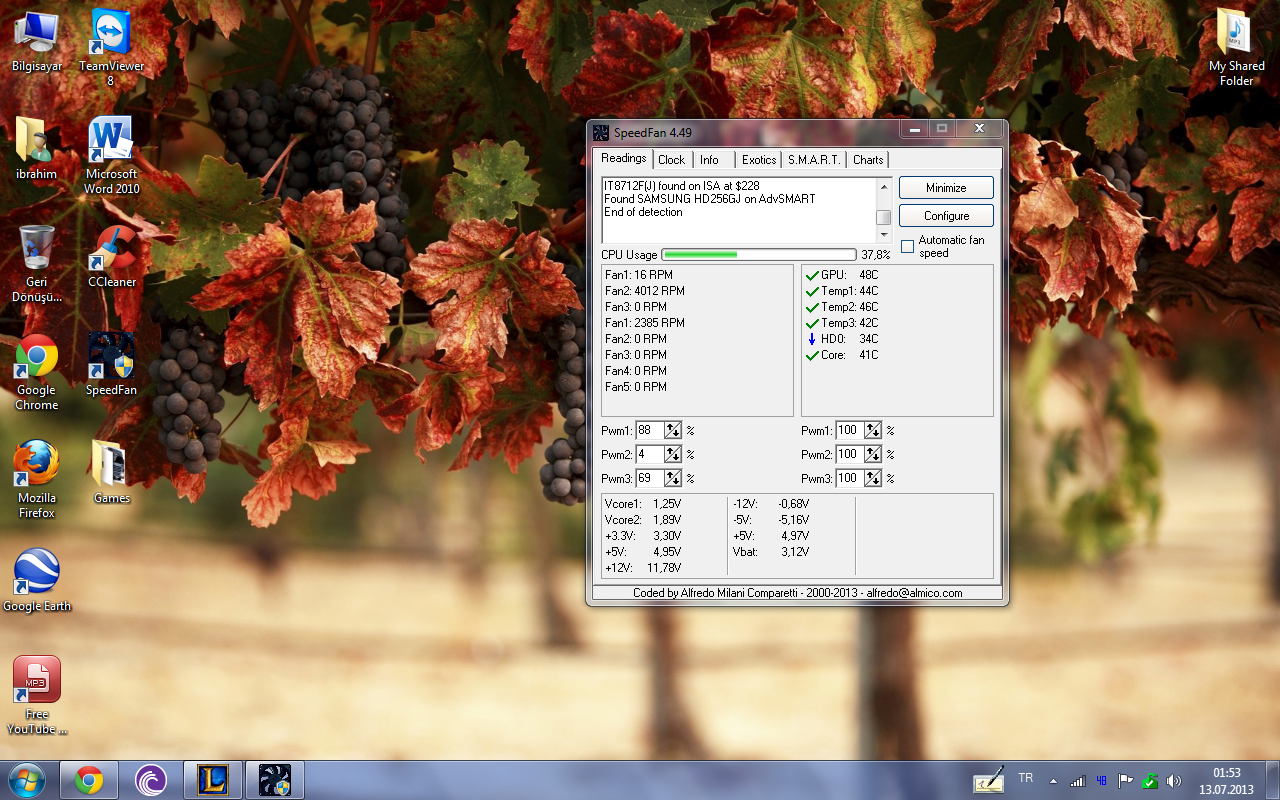Open the S.M.A.R.T. tab
This screenshot has width=1280, height=800.
click(814, 160)
